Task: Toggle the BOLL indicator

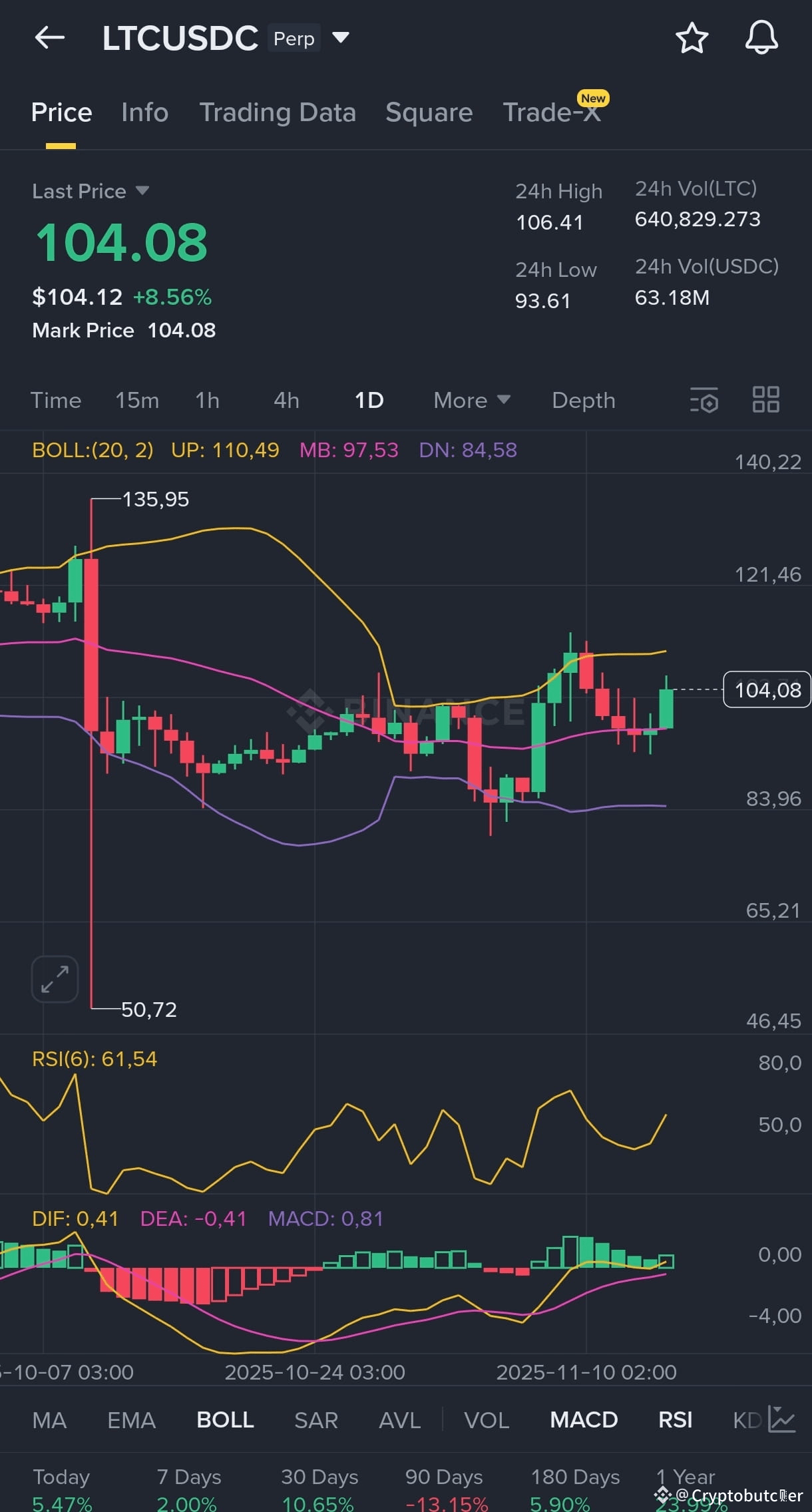Action: 225,1419
